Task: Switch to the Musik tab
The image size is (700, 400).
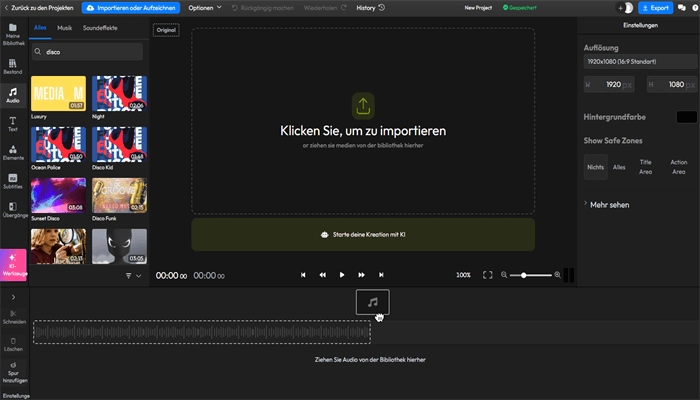Action: [x=65, y=28]
